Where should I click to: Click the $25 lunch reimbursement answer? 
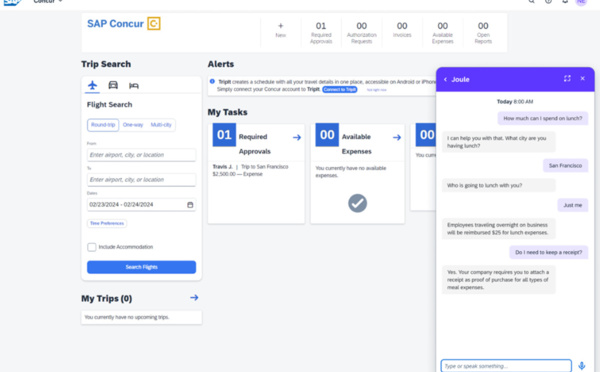(499, 228)
